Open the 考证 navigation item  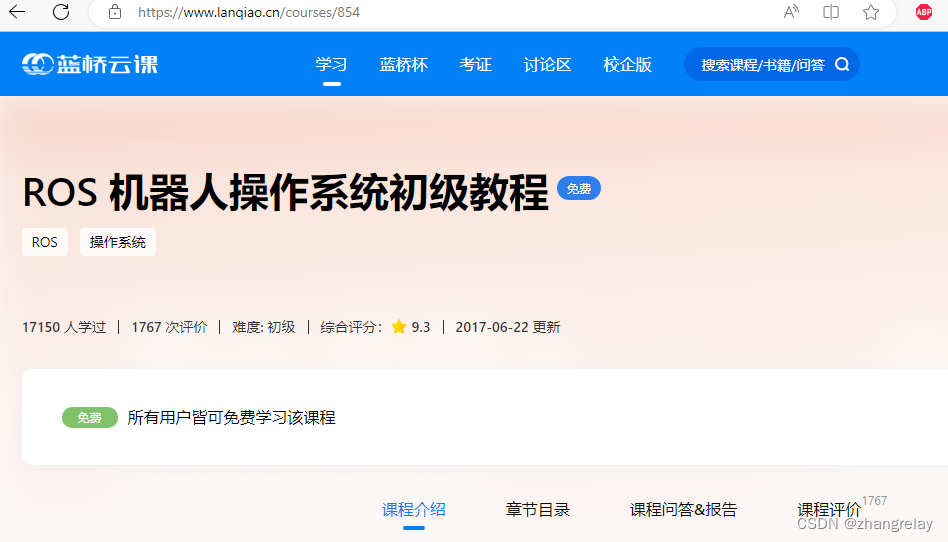[x=475, y=64]
